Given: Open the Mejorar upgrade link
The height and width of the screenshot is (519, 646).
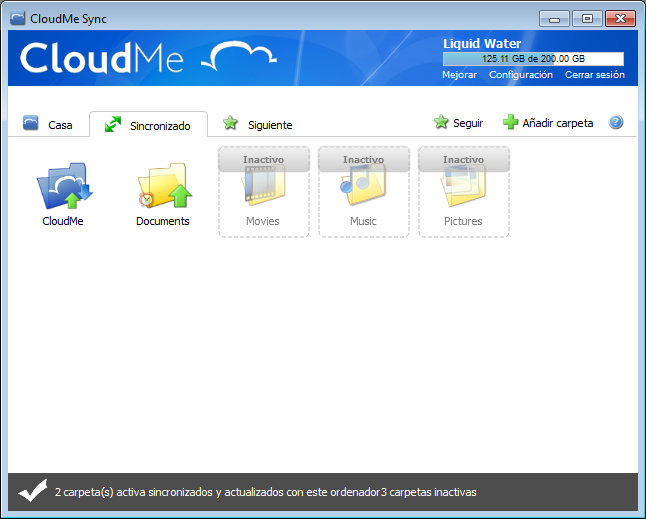Looking at the screenshot, I should click(x=459, y=75).
